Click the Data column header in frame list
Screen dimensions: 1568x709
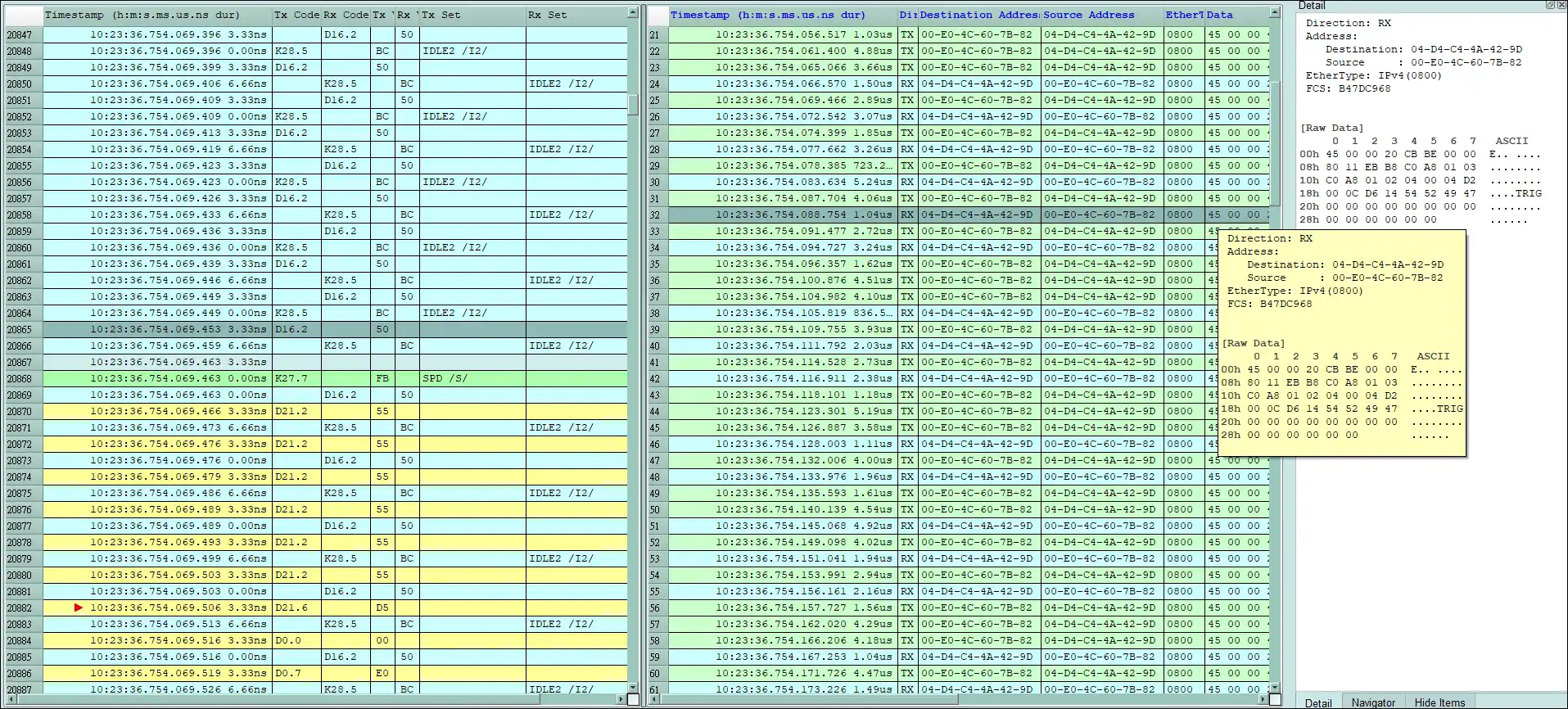pyautogui.click(x=1236, y=15)
